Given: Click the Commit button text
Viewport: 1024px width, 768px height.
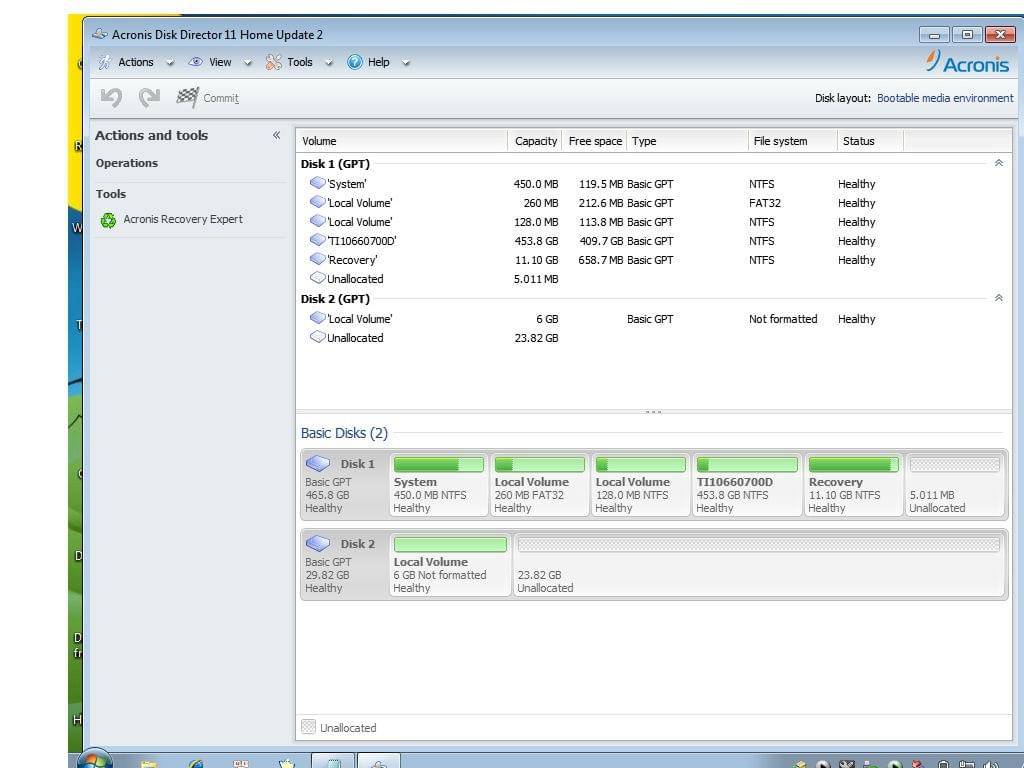Looking at the screenshot, I should (x=221, y=99).
